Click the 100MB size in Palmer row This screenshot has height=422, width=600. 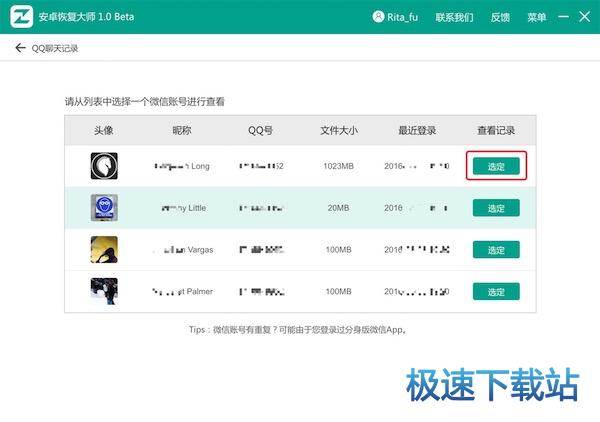tap(338, 292)
